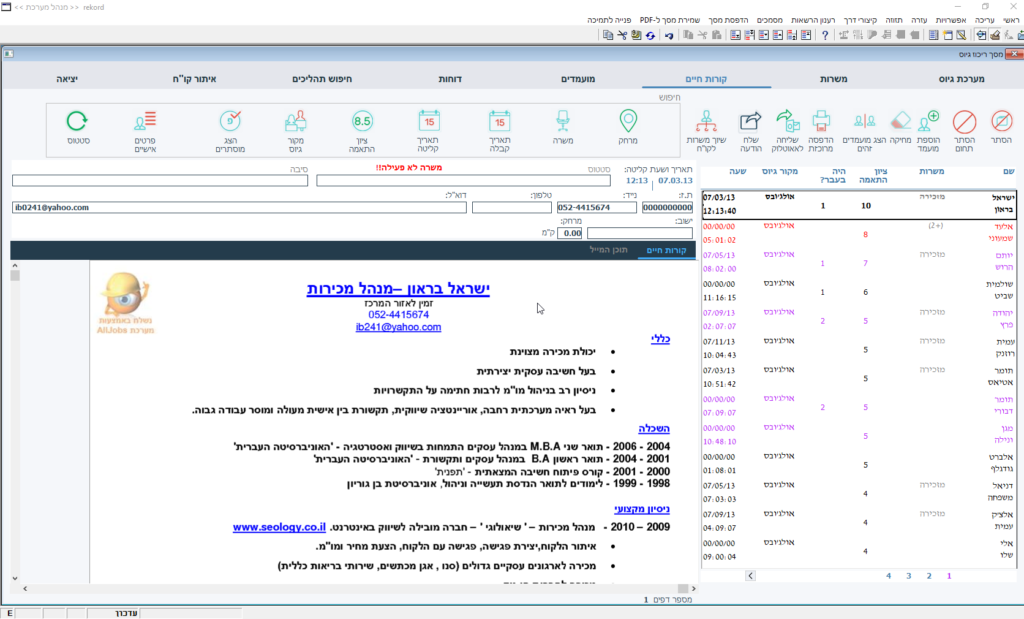Click the יציאה exit tab

[67, 79]
